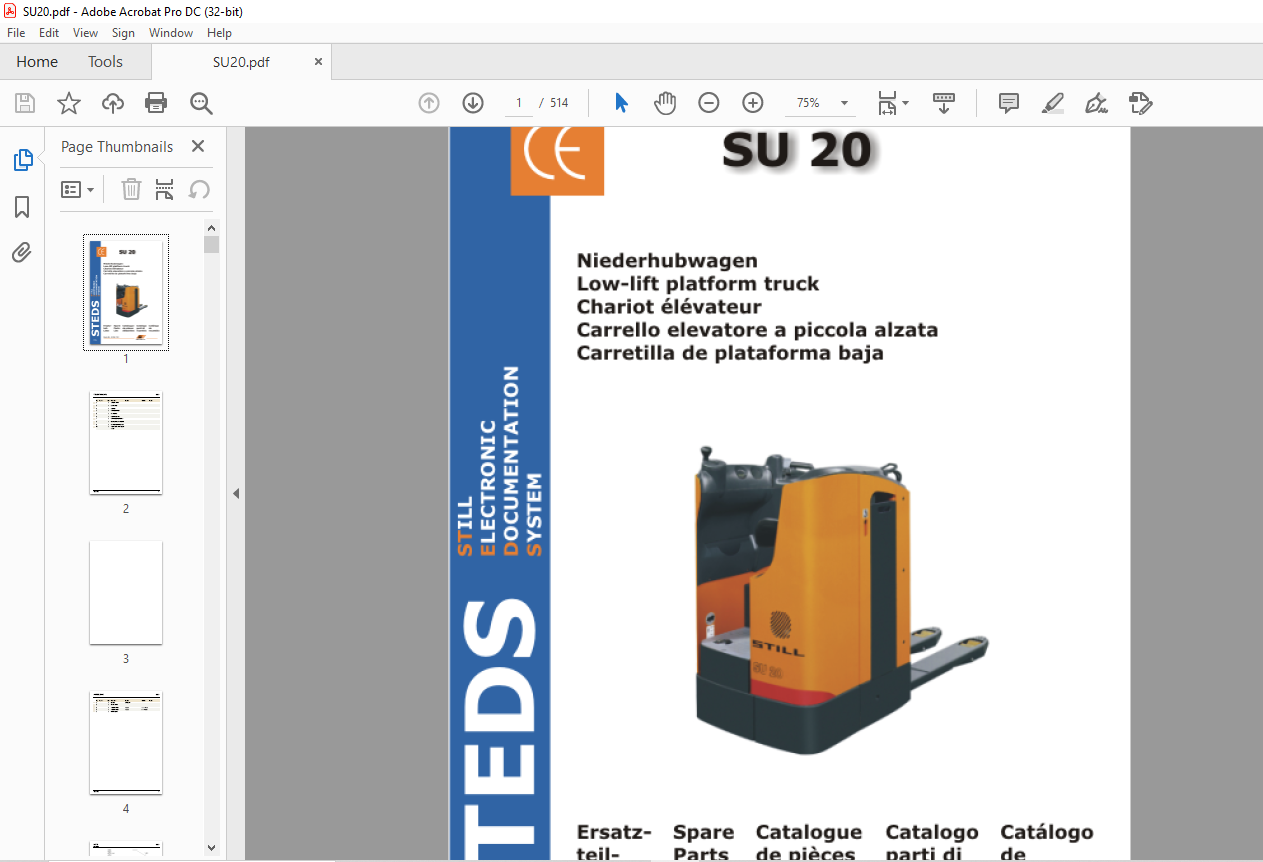Open the zoom percentage dropdown

tap(845, 103)
